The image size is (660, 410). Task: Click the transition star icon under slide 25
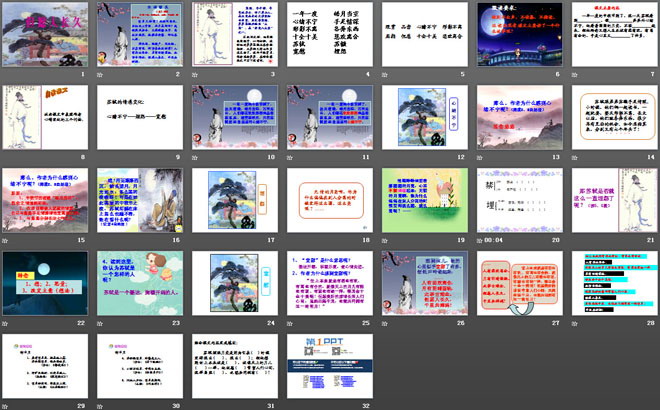(x=290, y=323)
